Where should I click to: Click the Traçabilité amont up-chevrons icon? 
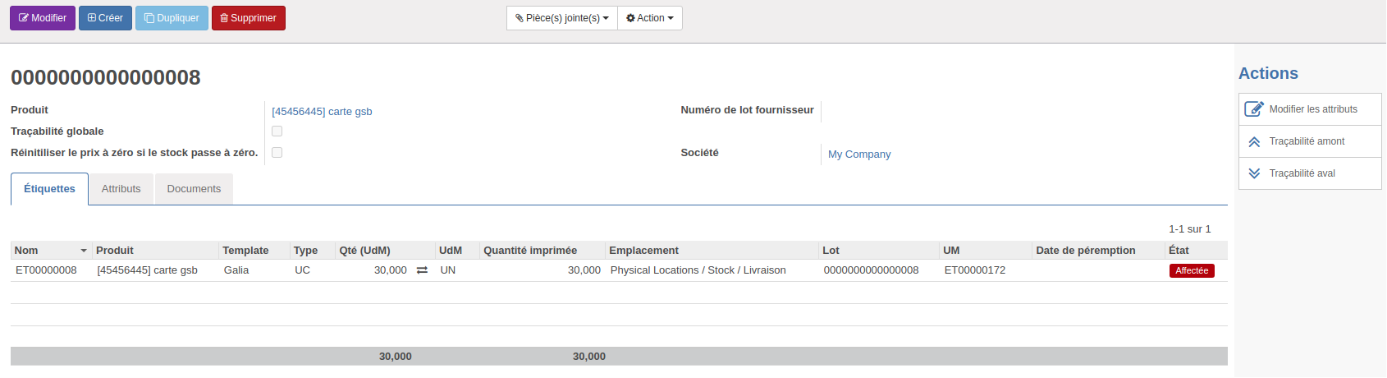[1254, 141]
